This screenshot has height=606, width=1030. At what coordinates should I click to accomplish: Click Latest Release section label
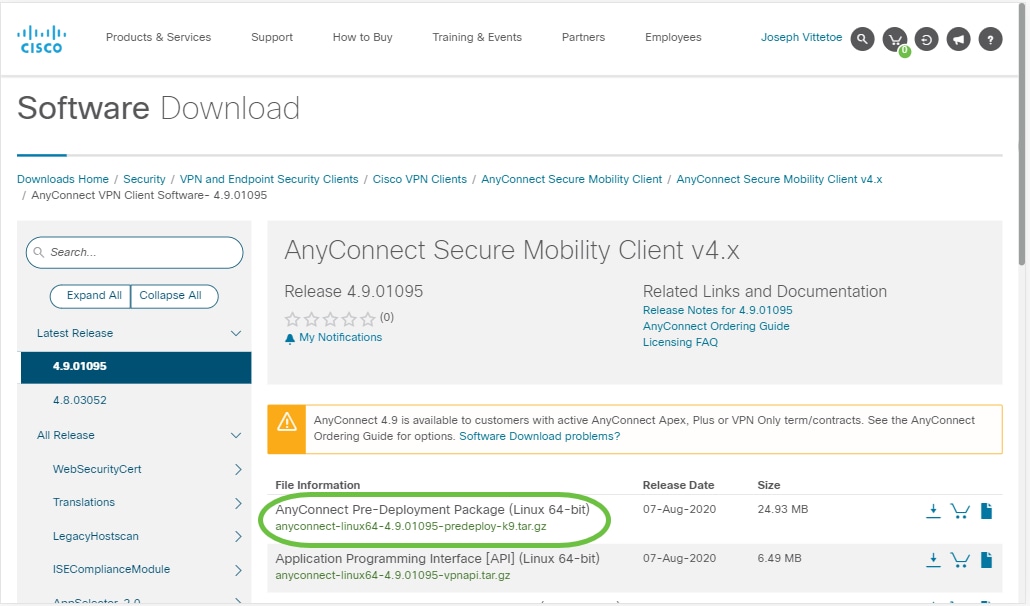pyautogui.click(x=75, y=334)
